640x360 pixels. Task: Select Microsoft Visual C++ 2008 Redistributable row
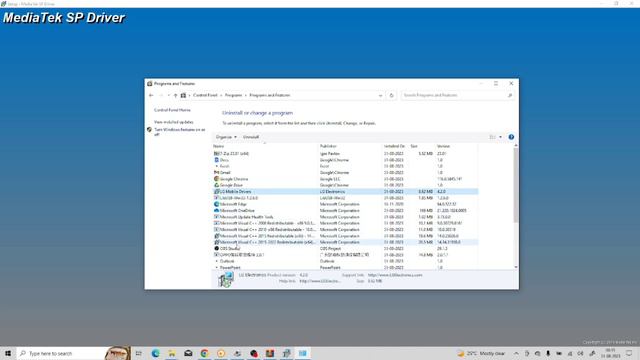click(x=345, y=223)
